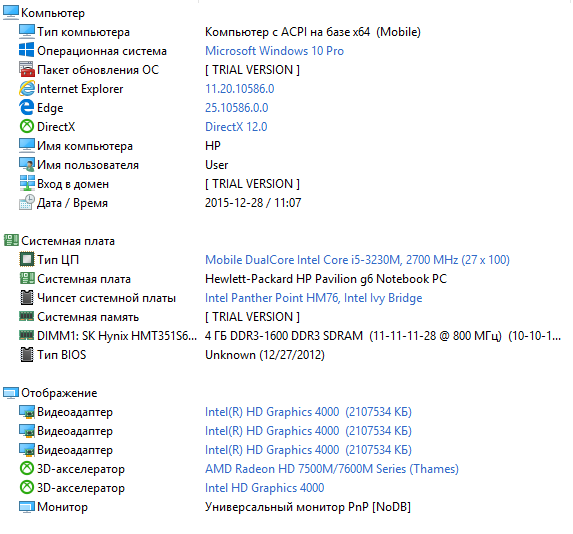This screenshot has height=534, width=573.
Task: Click the Чипсет системной платы chip icon
Action: click(27, 298)
